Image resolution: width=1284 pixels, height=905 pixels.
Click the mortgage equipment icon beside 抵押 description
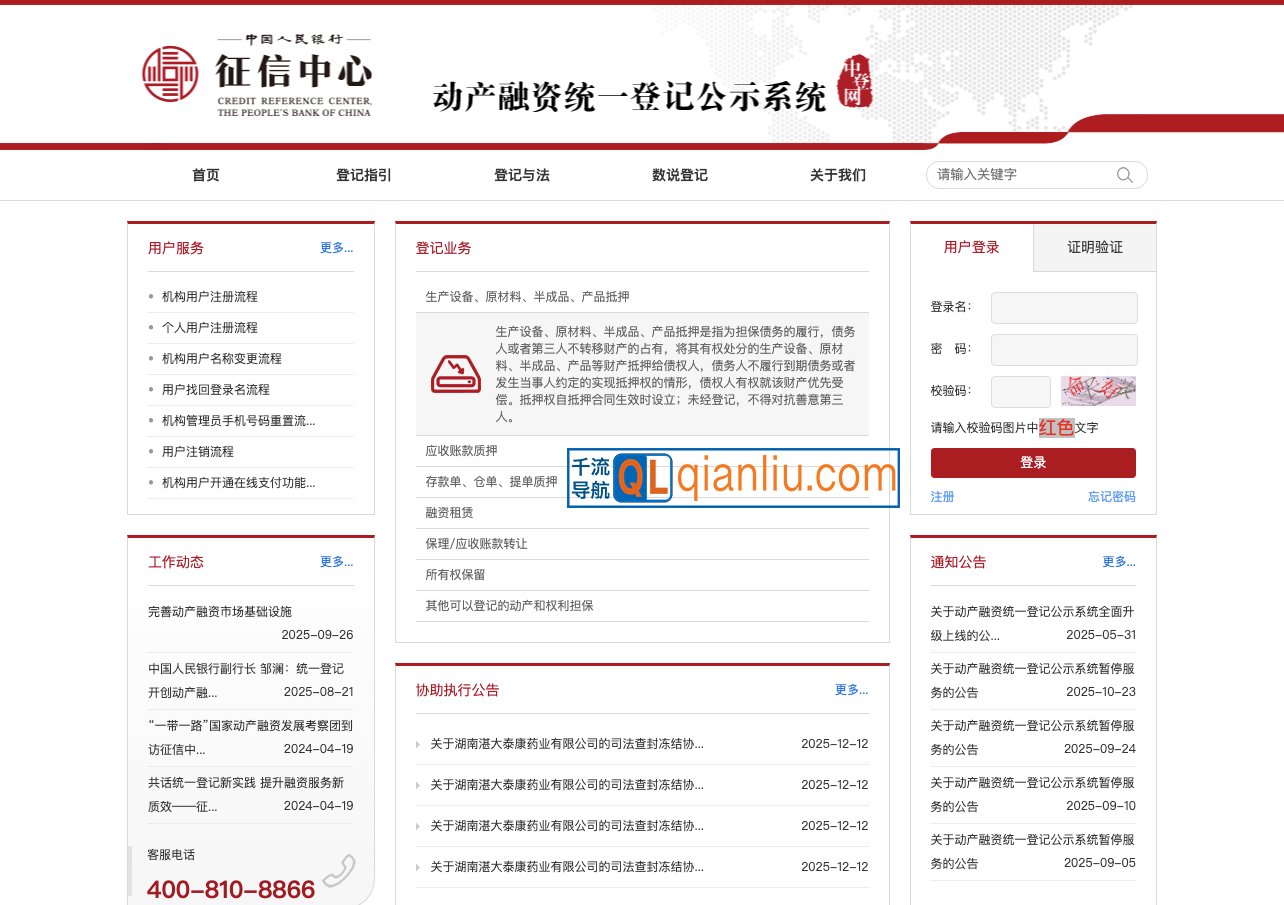tap(456, 374)
